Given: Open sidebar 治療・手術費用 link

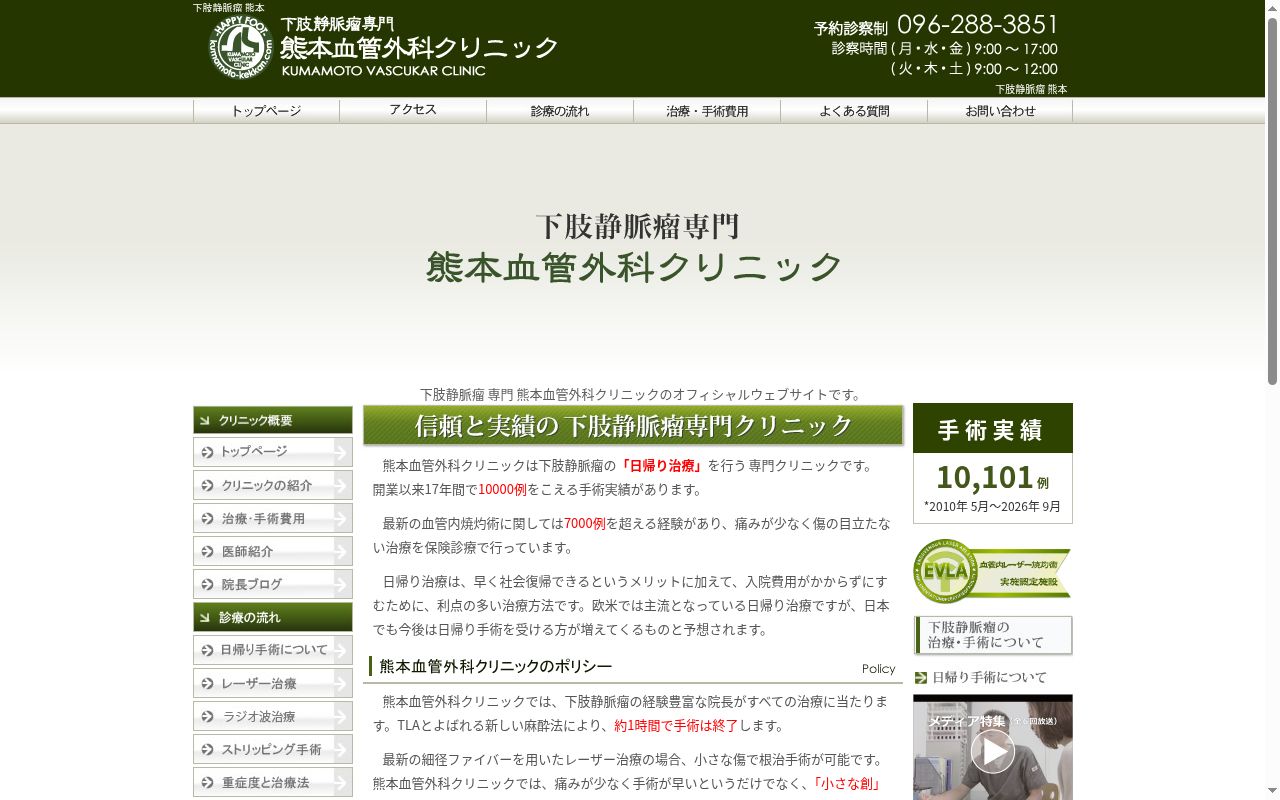Looking at the screenshot, I should 273,518.
